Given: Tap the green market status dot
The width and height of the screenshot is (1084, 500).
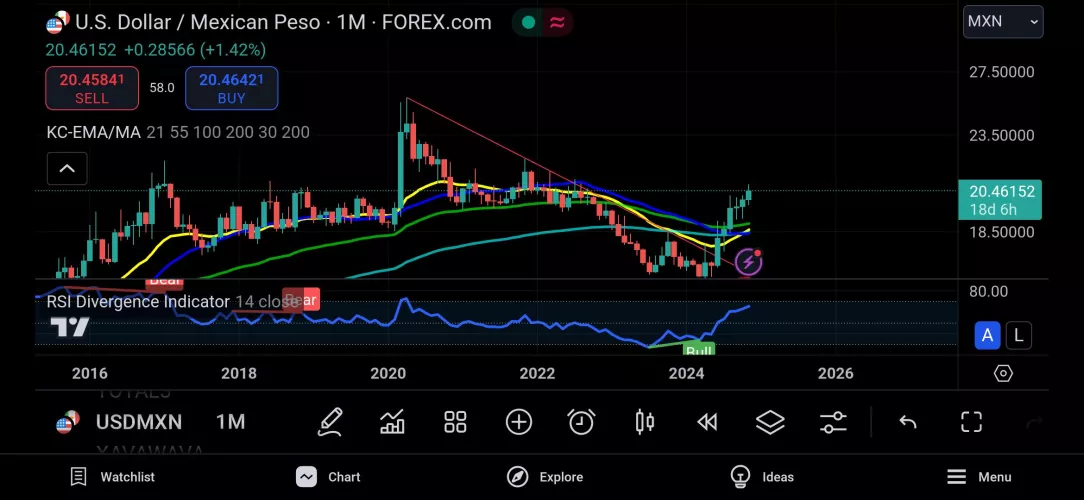Looking at the screenshot, I should coord(528,22).
